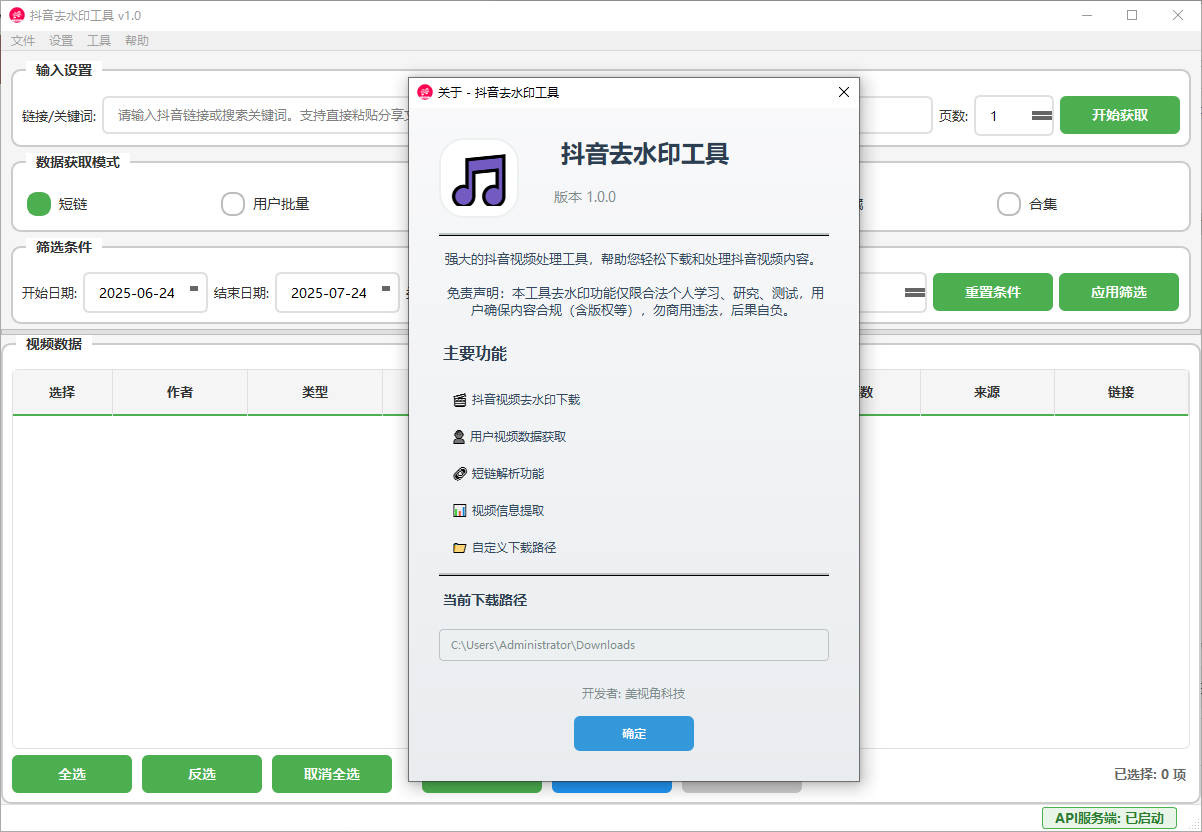Click the 类型 column header

tap(315, 392)
